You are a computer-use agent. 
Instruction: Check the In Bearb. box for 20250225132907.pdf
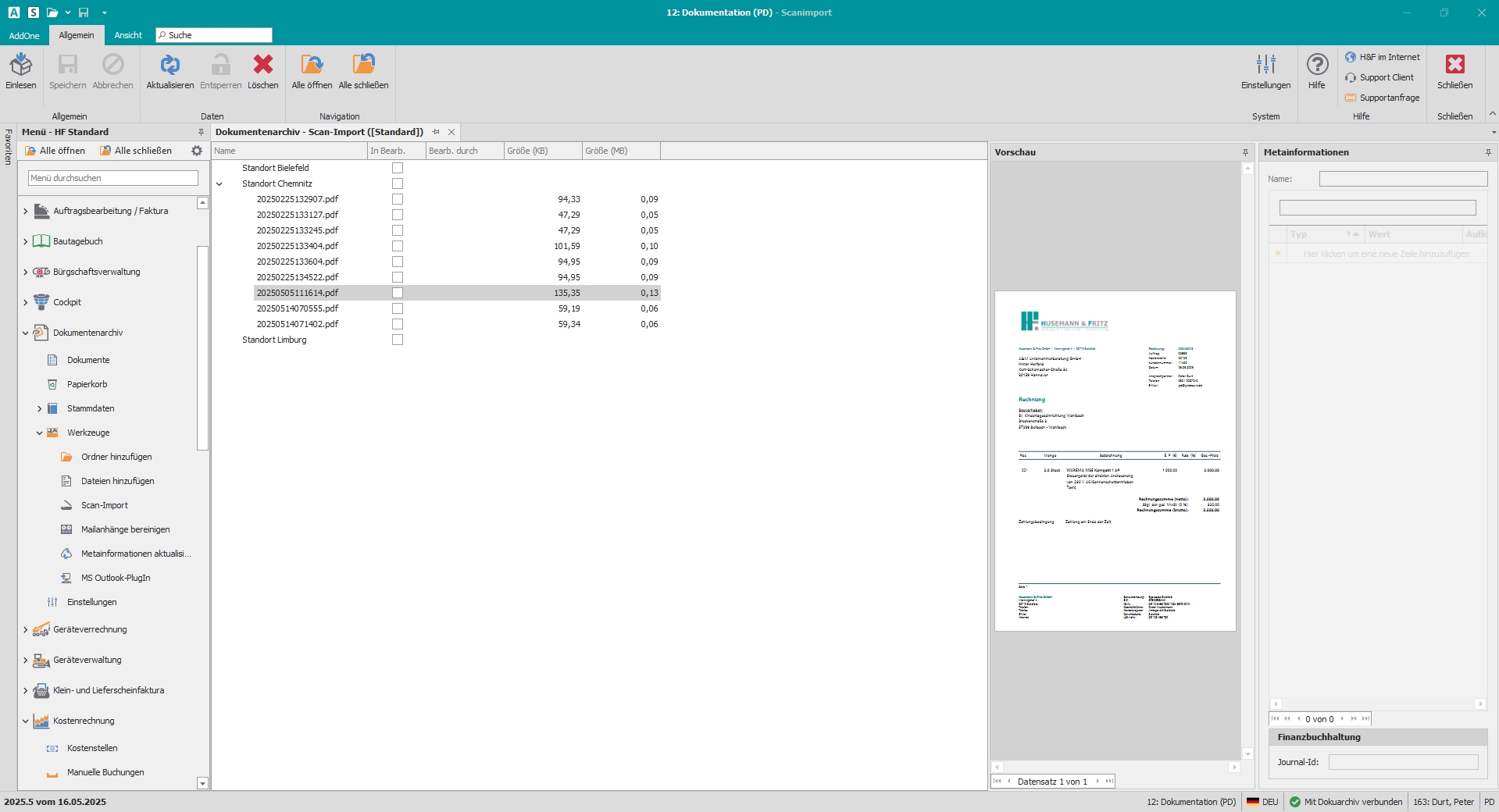coord(398,198)
